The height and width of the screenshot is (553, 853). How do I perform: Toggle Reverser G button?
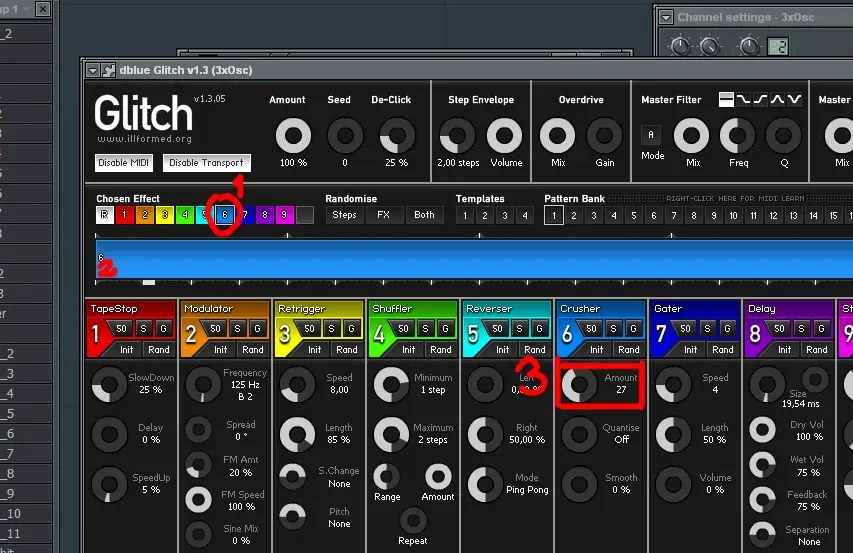539,328
